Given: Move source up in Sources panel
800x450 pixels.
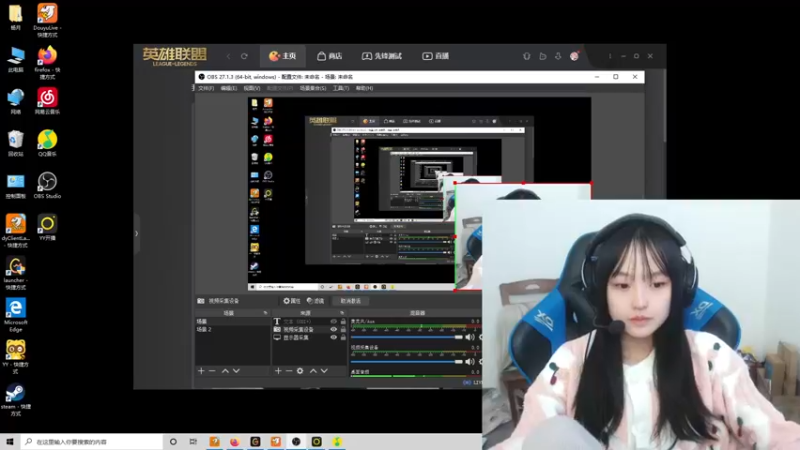Looking at the screenshot, I should (313, 371).
